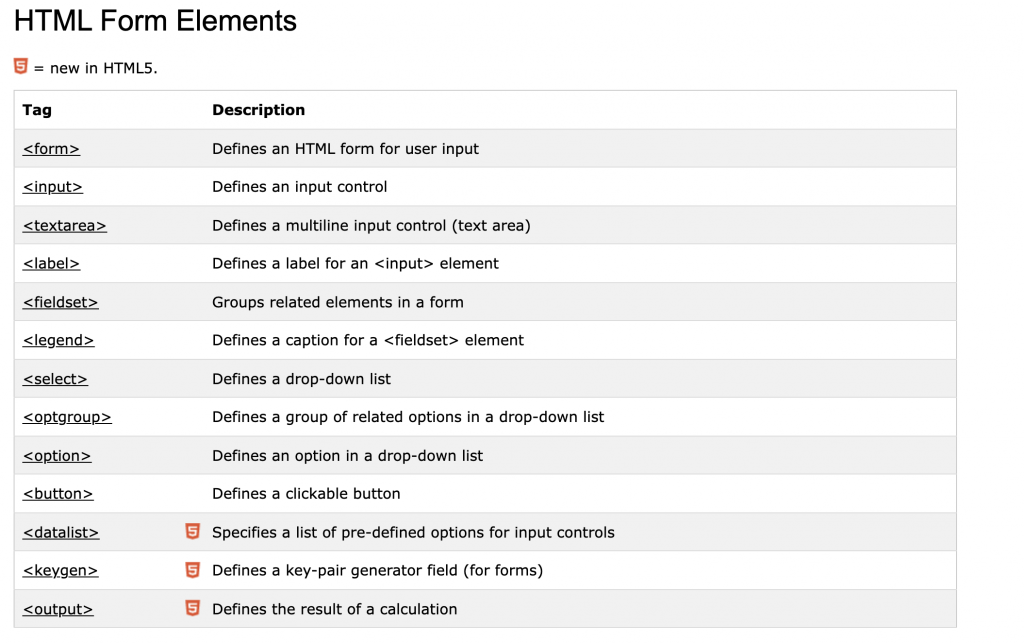Follow the <select> tag link
Screen dimensions: 1024x643
coord(55,379)
